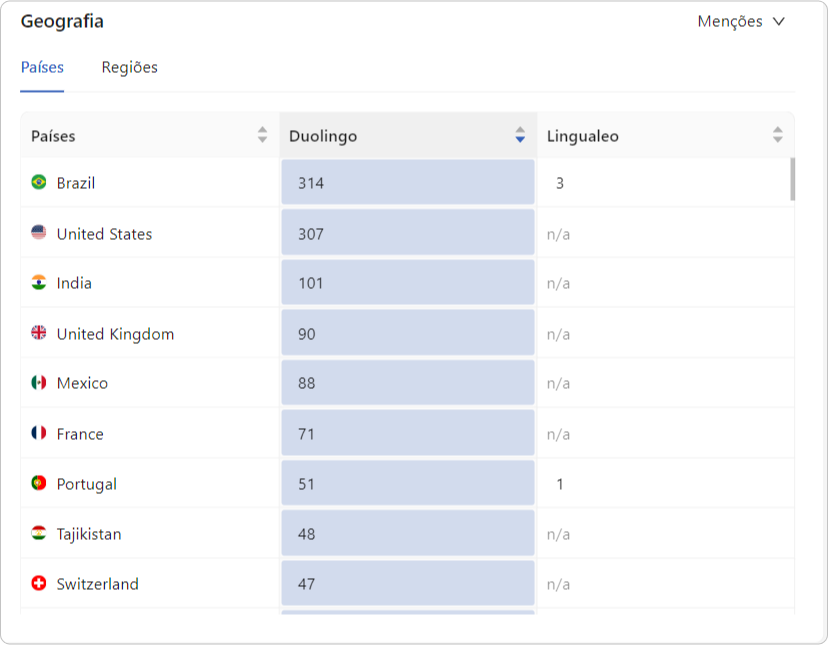Viewport: 828px width, 645px height.
Task: Click Duolingo value 307 for United States
Action: 310,234
